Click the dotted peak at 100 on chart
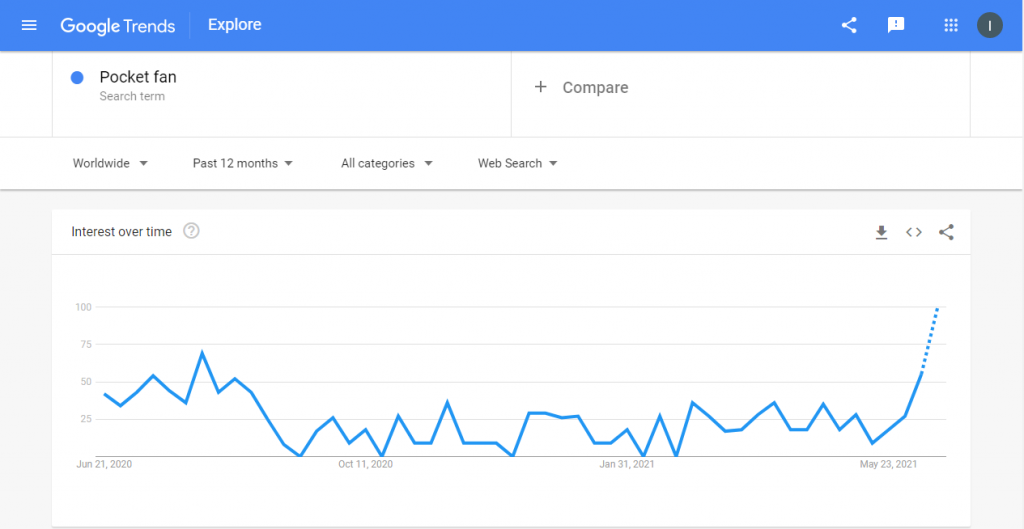The width and height of the screenshot is (1024, 529). pos(938,308)
